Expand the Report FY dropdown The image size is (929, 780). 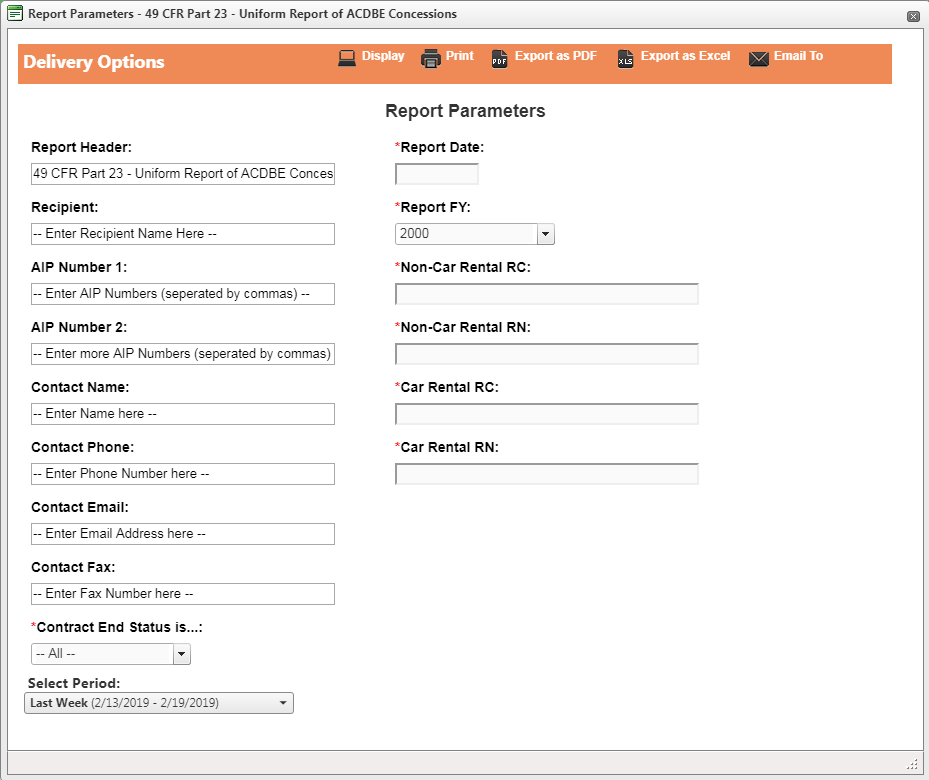tap(545, 233)
